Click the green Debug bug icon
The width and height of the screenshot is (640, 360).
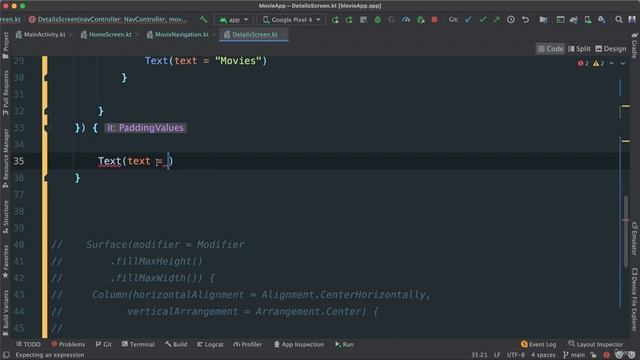pos(378,20)
